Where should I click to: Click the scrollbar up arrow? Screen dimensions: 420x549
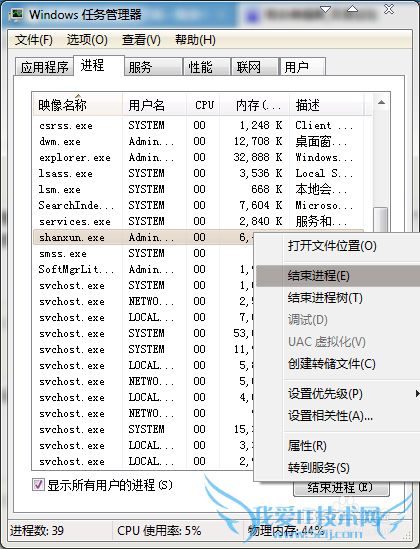point(381,103)
